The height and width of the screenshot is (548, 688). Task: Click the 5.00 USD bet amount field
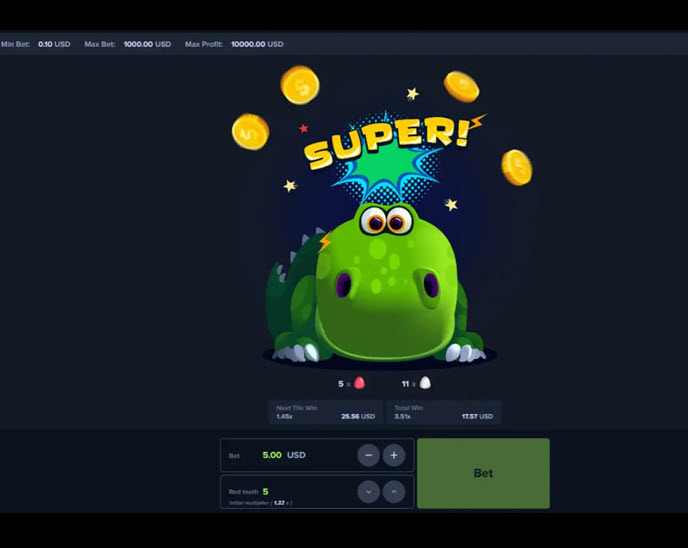click(x=283, y=455)
